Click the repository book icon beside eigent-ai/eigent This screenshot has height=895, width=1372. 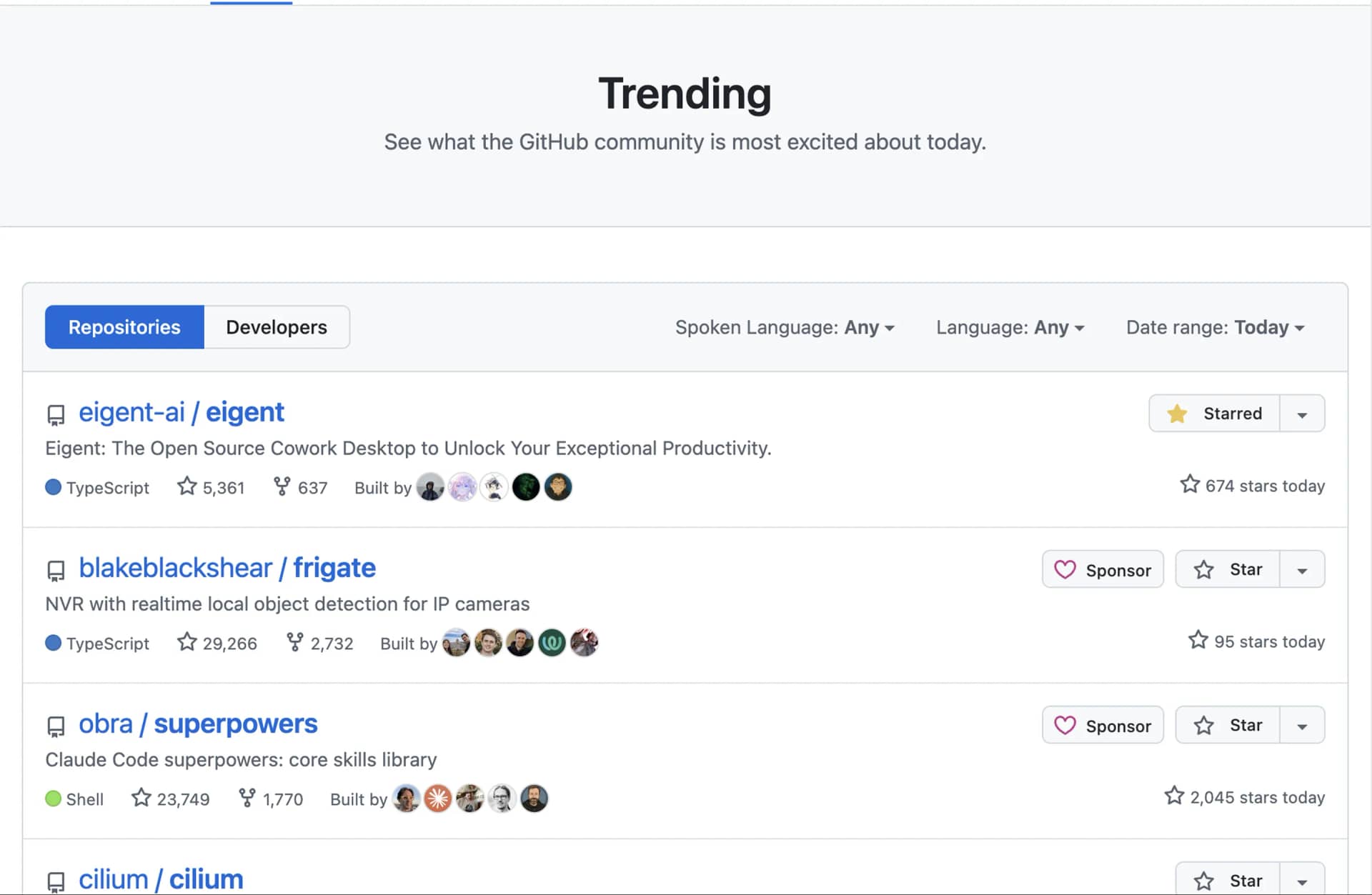pyautogui.click(x=56, y=414)
